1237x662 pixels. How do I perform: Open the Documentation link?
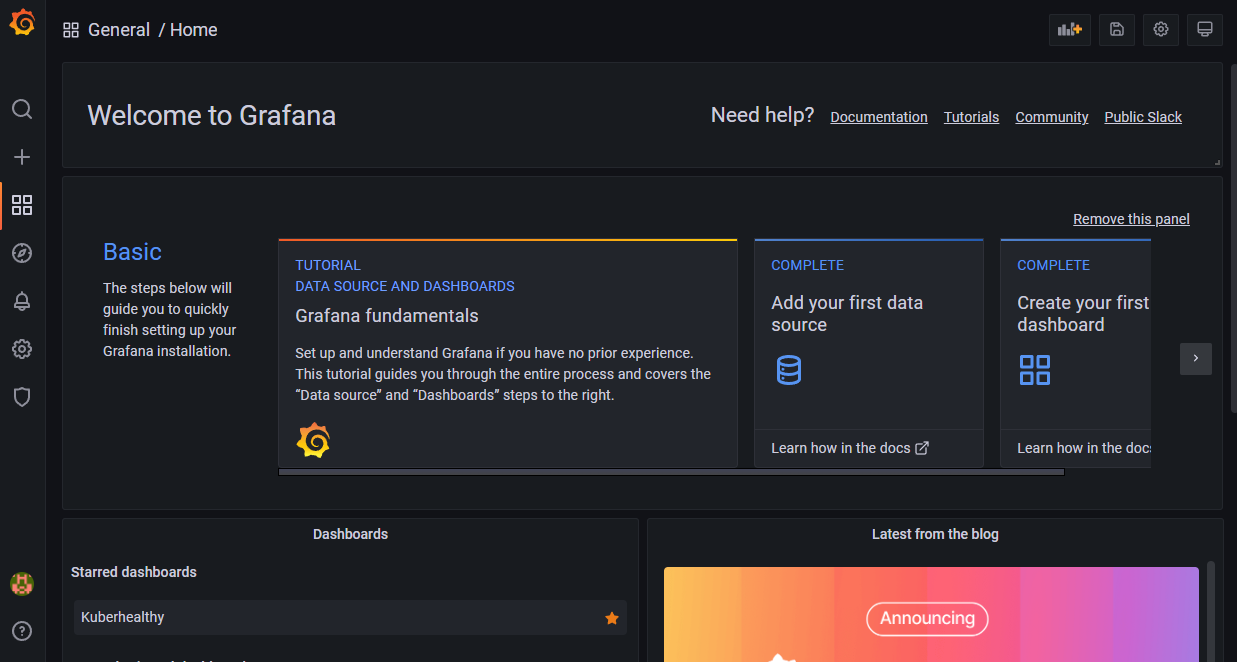coord(879,117)
